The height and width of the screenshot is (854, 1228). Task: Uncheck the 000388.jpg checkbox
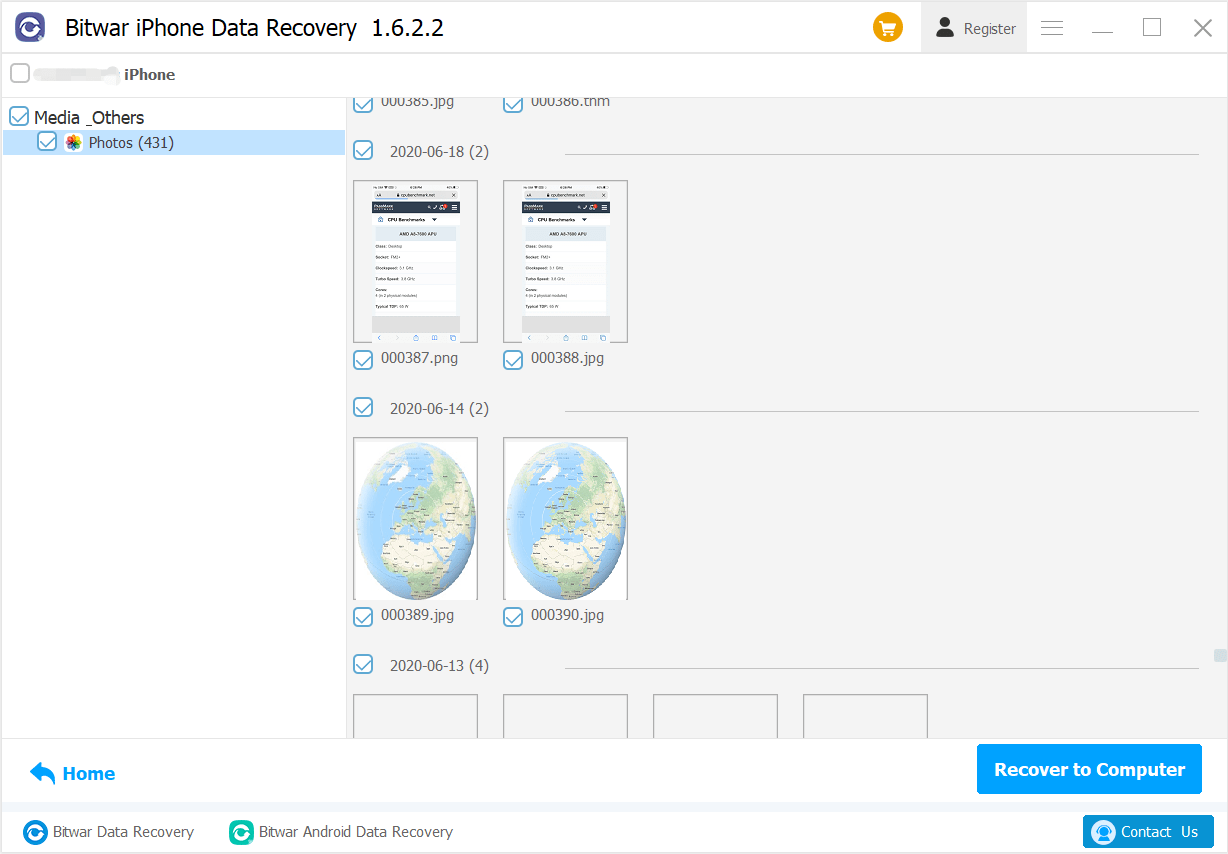[513, 359]
